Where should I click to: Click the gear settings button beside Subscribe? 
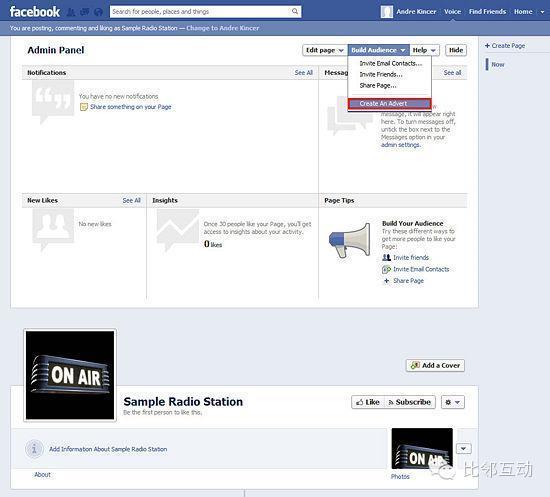point(452,402)
